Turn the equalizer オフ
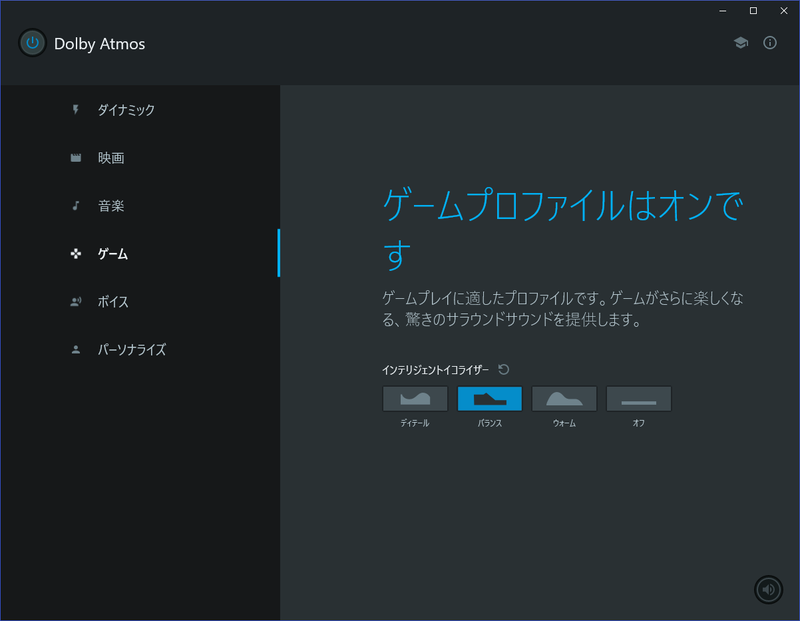This screenshot has height=621, width=800. [x=639, y=397]
